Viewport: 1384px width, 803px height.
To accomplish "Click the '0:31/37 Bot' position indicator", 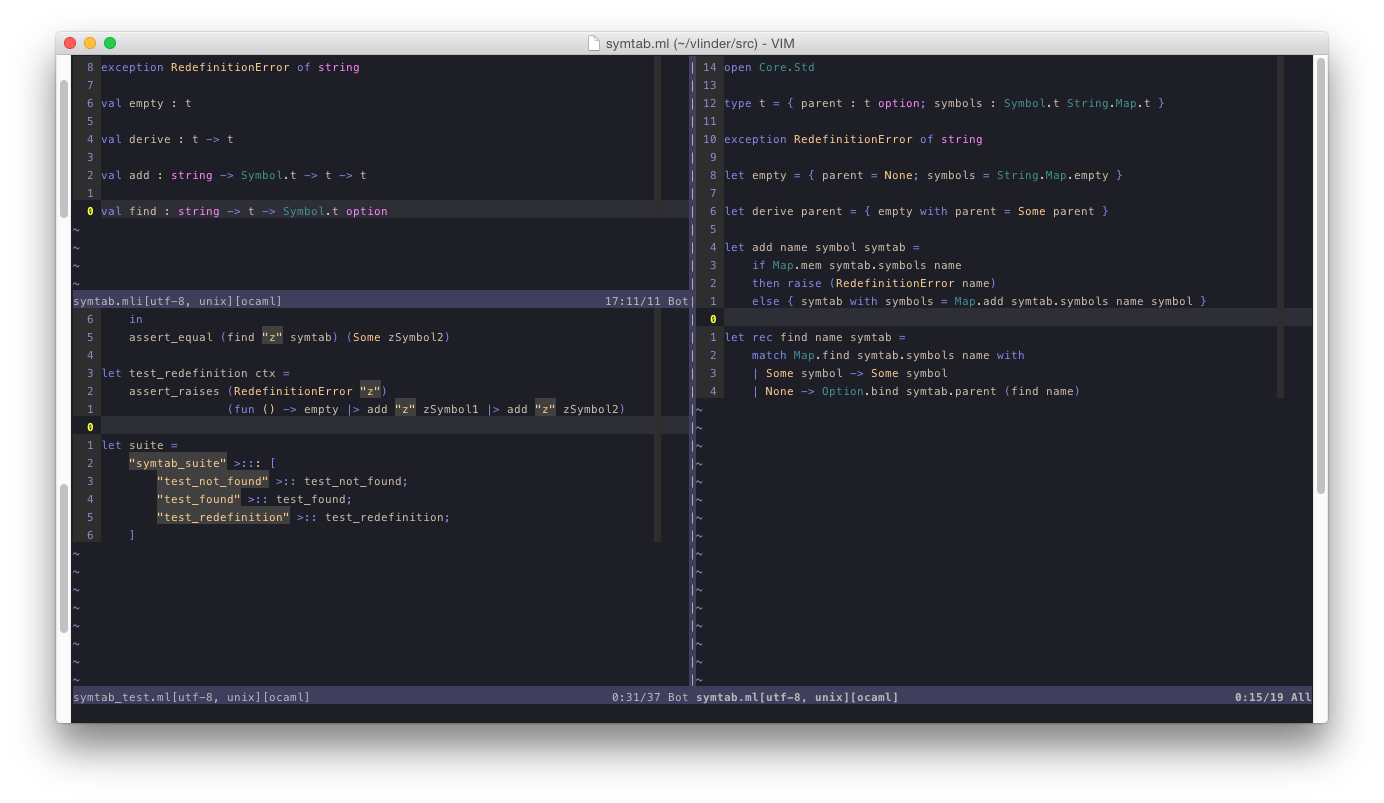I will (650, 697).
